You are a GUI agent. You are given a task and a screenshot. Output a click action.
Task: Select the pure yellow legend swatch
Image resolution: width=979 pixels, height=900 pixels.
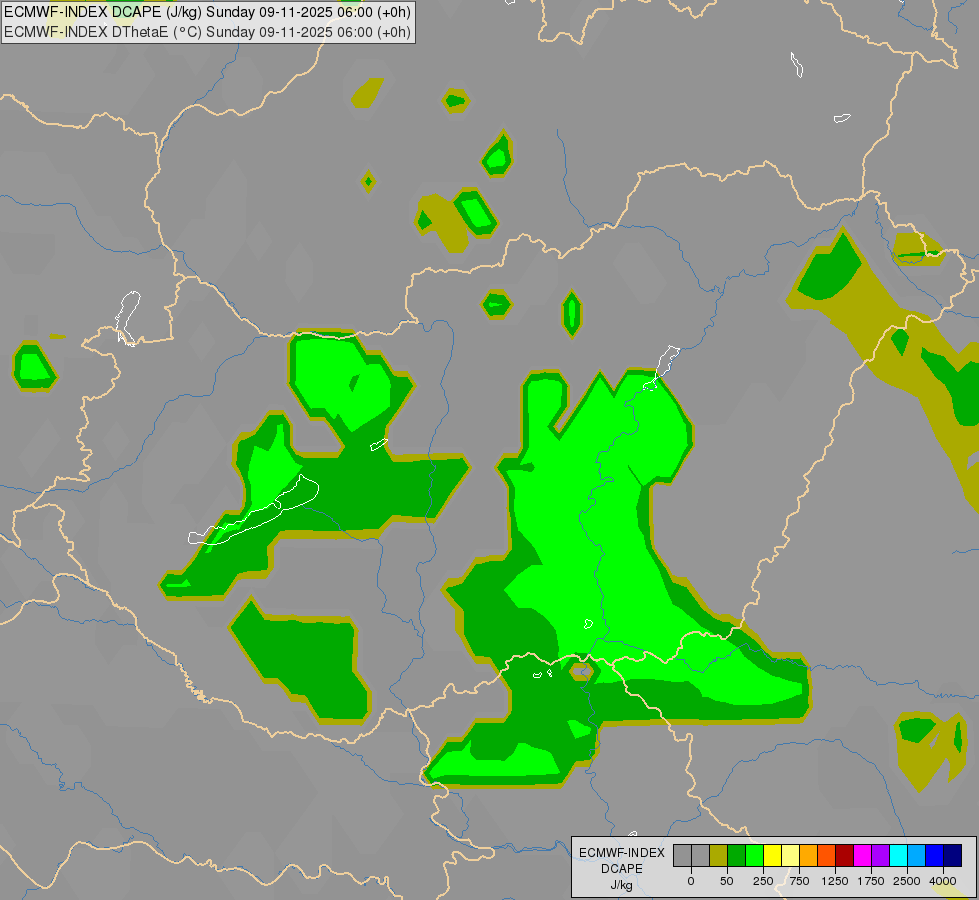click(772, 856)
